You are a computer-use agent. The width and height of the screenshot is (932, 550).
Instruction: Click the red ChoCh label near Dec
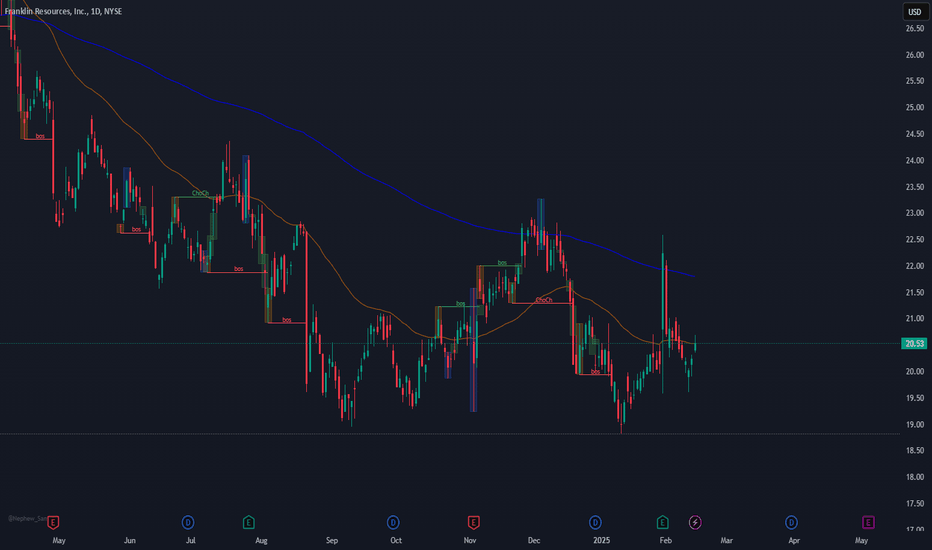click(544, 300)
